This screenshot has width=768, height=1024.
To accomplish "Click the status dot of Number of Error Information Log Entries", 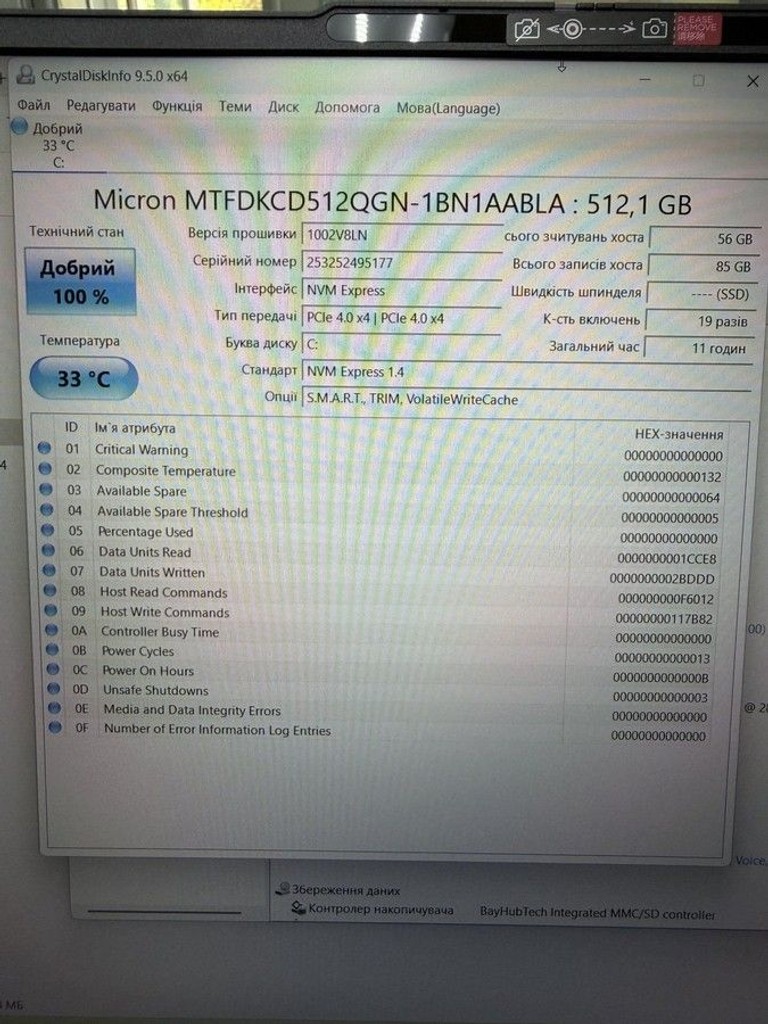I will (x=56, y=727).
